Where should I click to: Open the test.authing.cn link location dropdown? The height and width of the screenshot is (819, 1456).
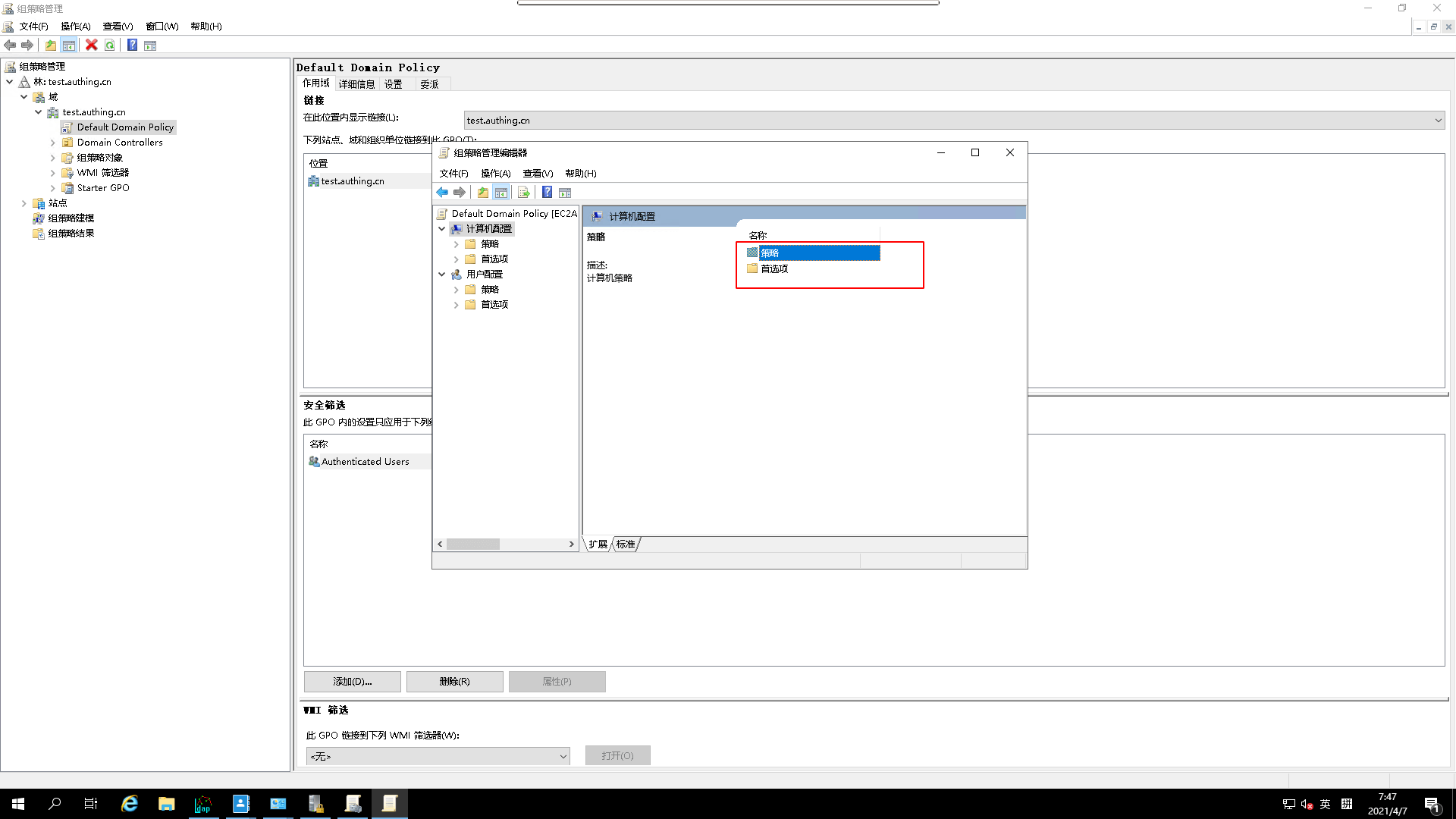[x=1437, y=121]
